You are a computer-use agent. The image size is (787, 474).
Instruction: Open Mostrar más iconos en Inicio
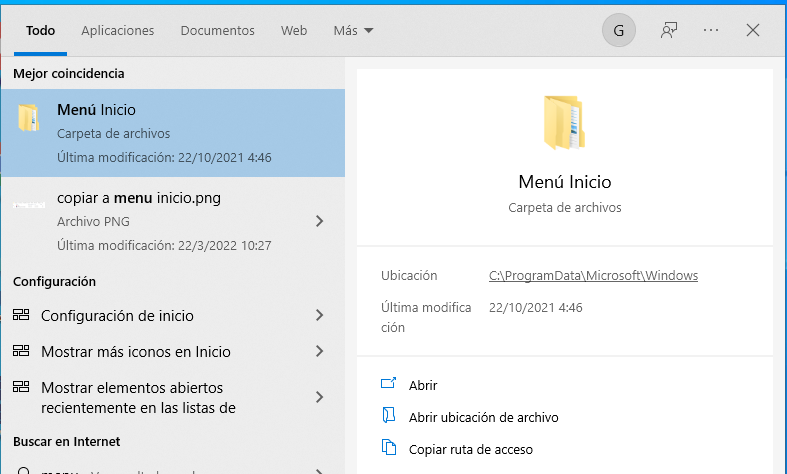point(173,351)
